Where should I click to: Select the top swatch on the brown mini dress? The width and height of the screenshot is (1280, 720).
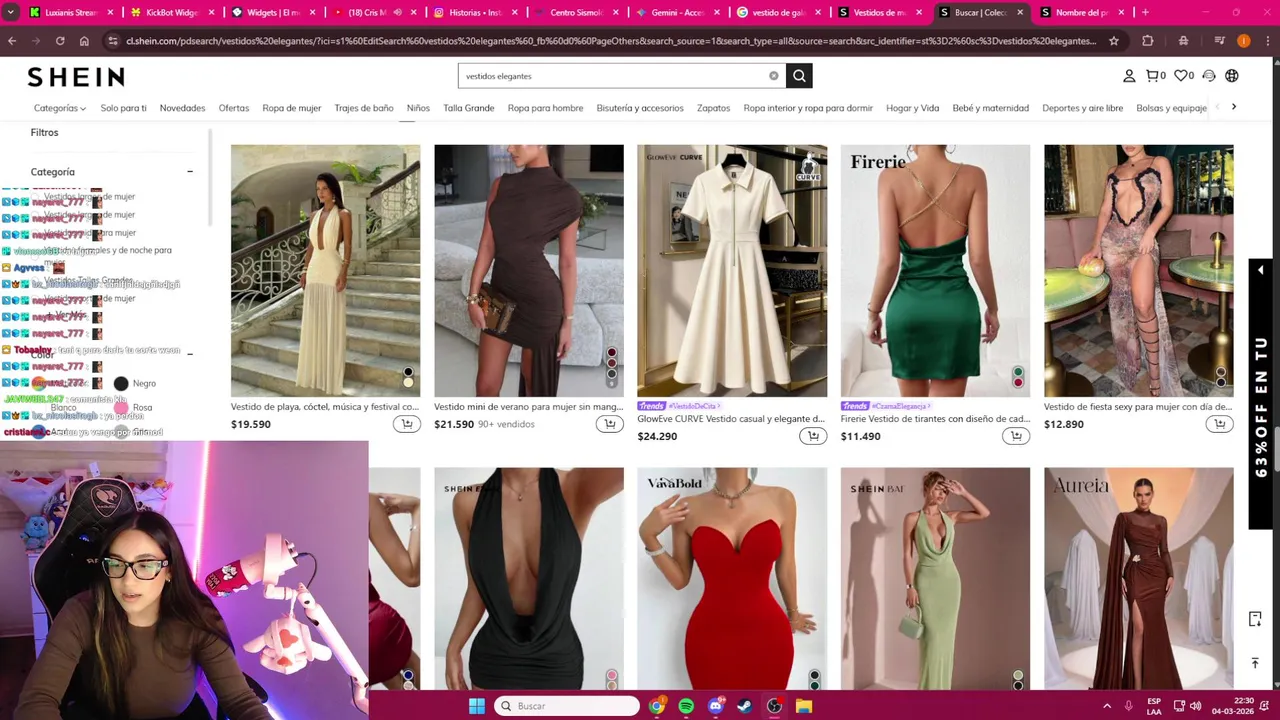(611, 353)
